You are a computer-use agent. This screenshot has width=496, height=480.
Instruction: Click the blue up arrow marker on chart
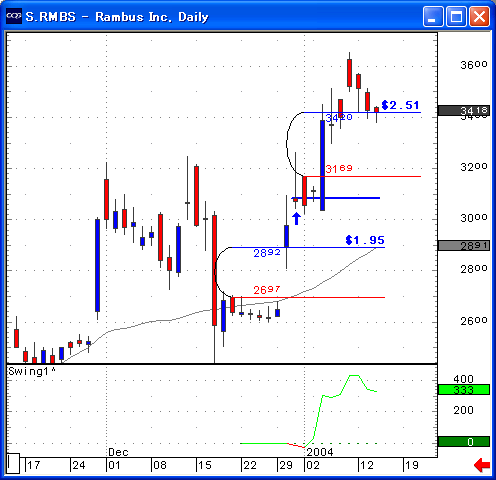tap(296, 219)
